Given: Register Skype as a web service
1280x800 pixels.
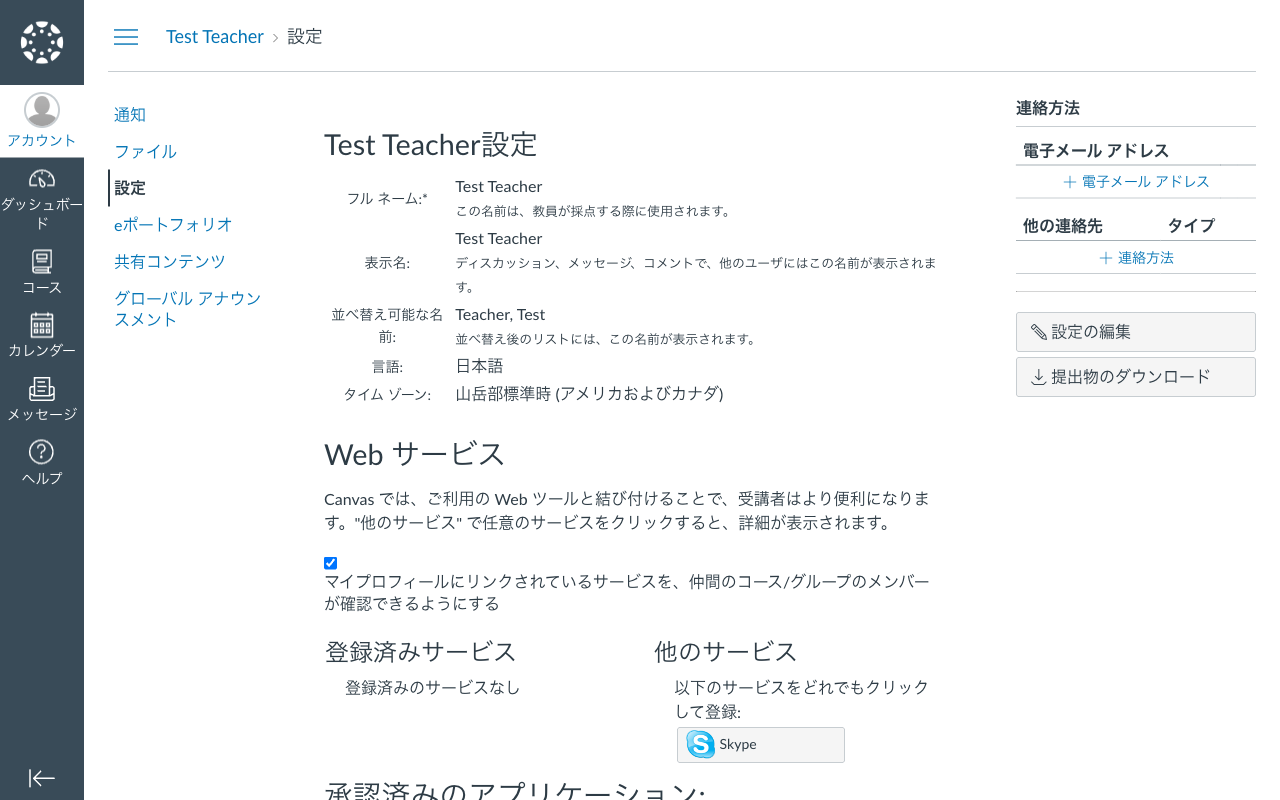Looking at the screenshot, I should click(x=760, y=744).
